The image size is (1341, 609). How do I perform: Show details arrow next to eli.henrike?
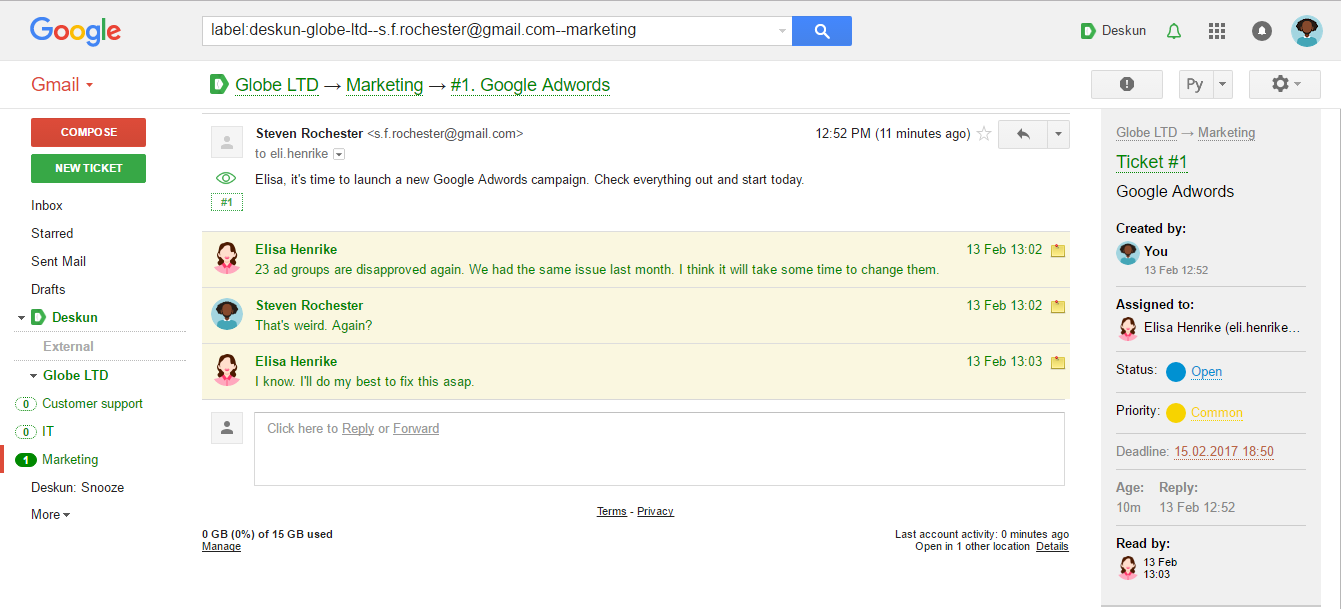tap(339, 154)
